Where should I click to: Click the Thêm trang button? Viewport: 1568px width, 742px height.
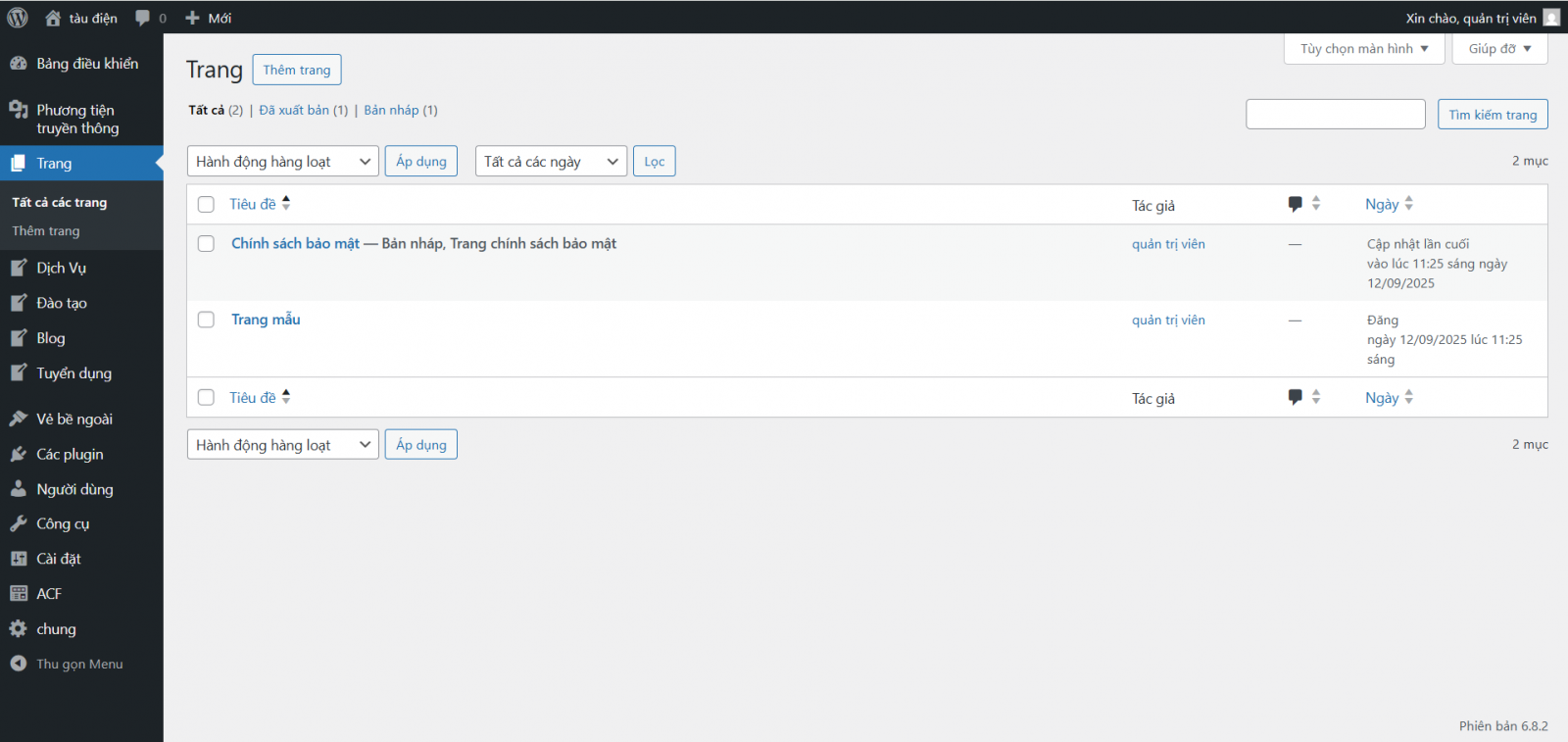point(297,70)
